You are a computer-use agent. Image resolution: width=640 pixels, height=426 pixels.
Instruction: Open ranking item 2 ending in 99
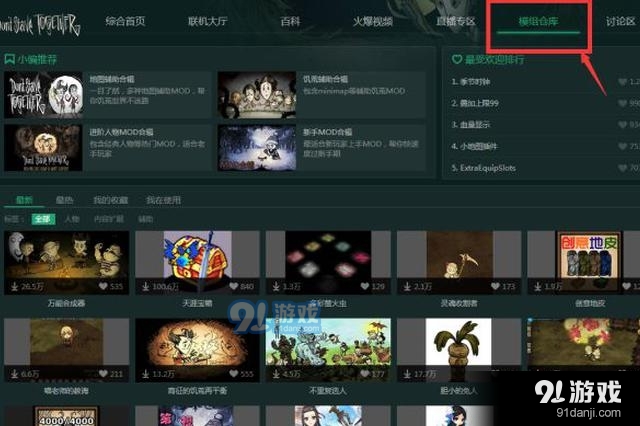pos(475,103)
